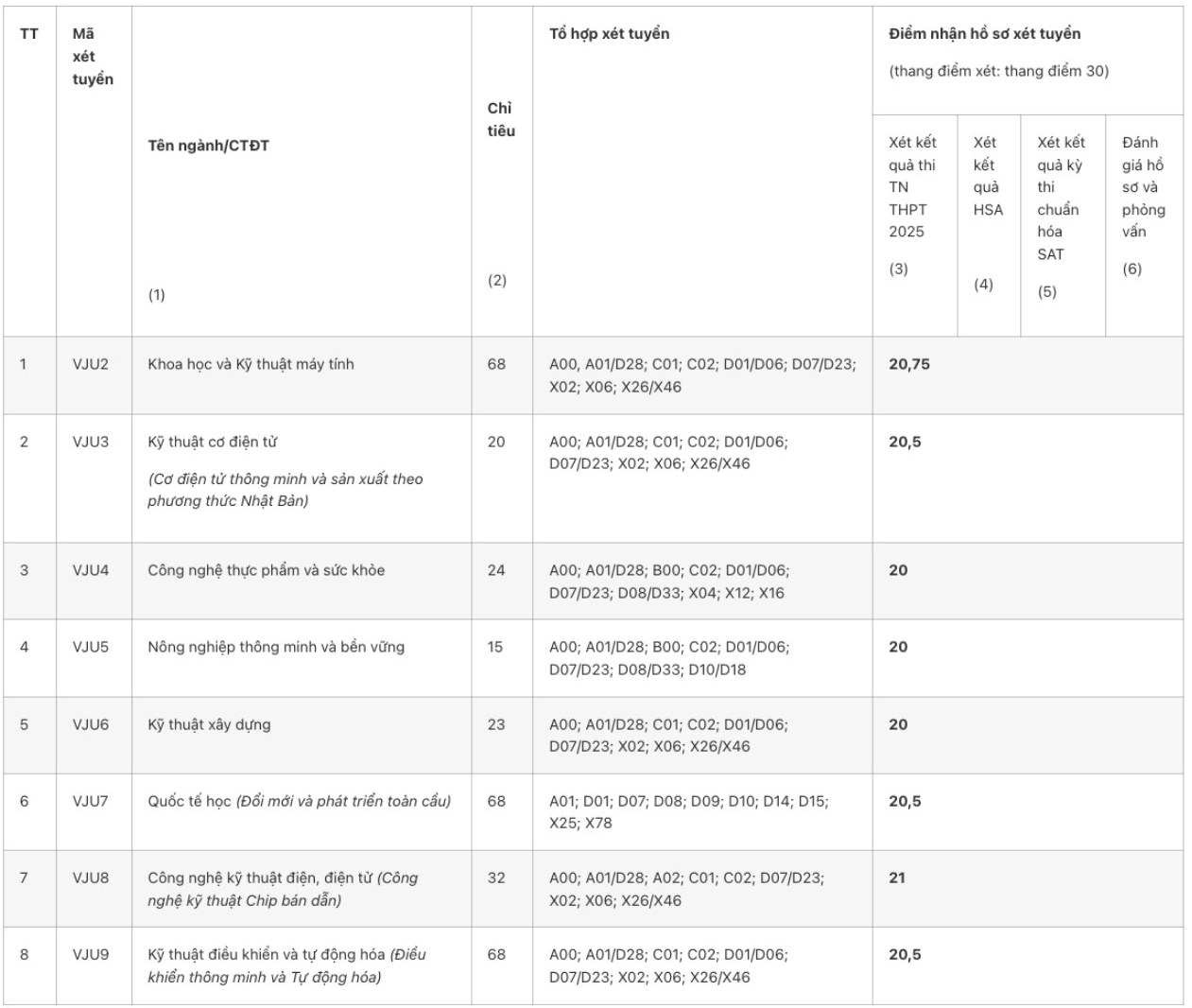
Task: Select 'Nông nghiệp thông minh và bền vững'
Action: tap(276, 647)
